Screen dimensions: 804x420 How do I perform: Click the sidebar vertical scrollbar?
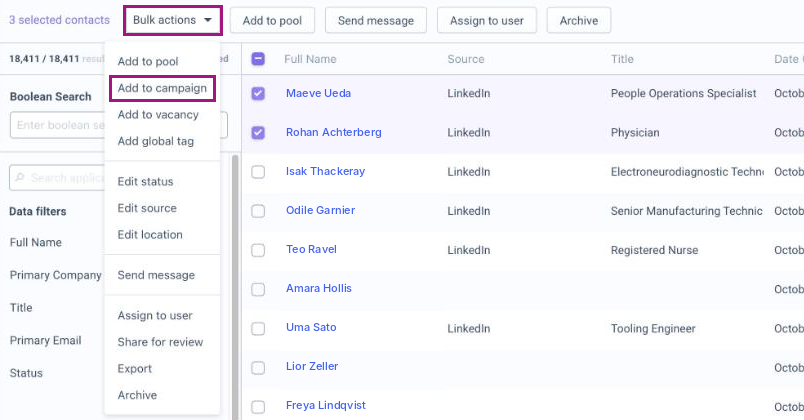pos(235,287)
